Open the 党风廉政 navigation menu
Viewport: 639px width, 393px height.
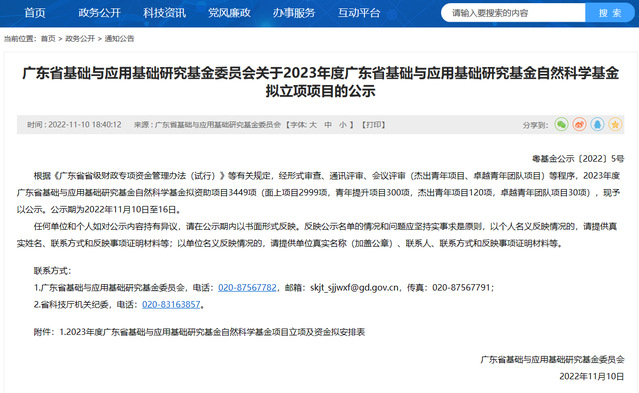click(229, 13)
